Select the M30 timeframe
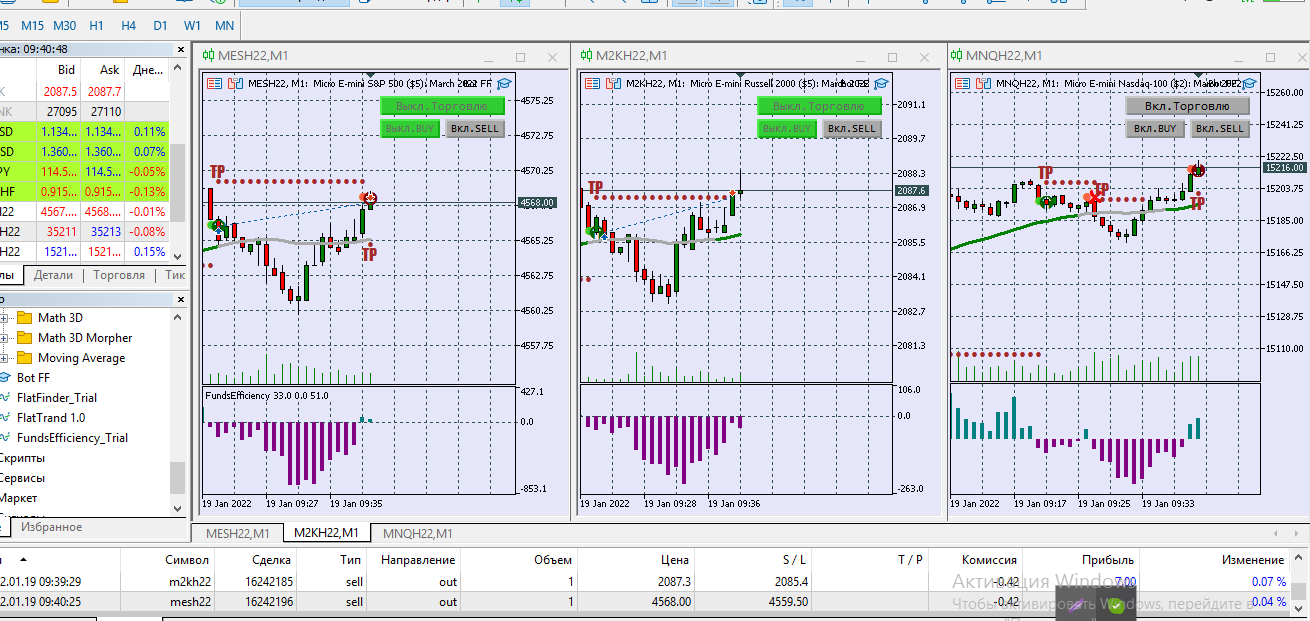This screenshot has height=621, width=1310. pos(65,25)
